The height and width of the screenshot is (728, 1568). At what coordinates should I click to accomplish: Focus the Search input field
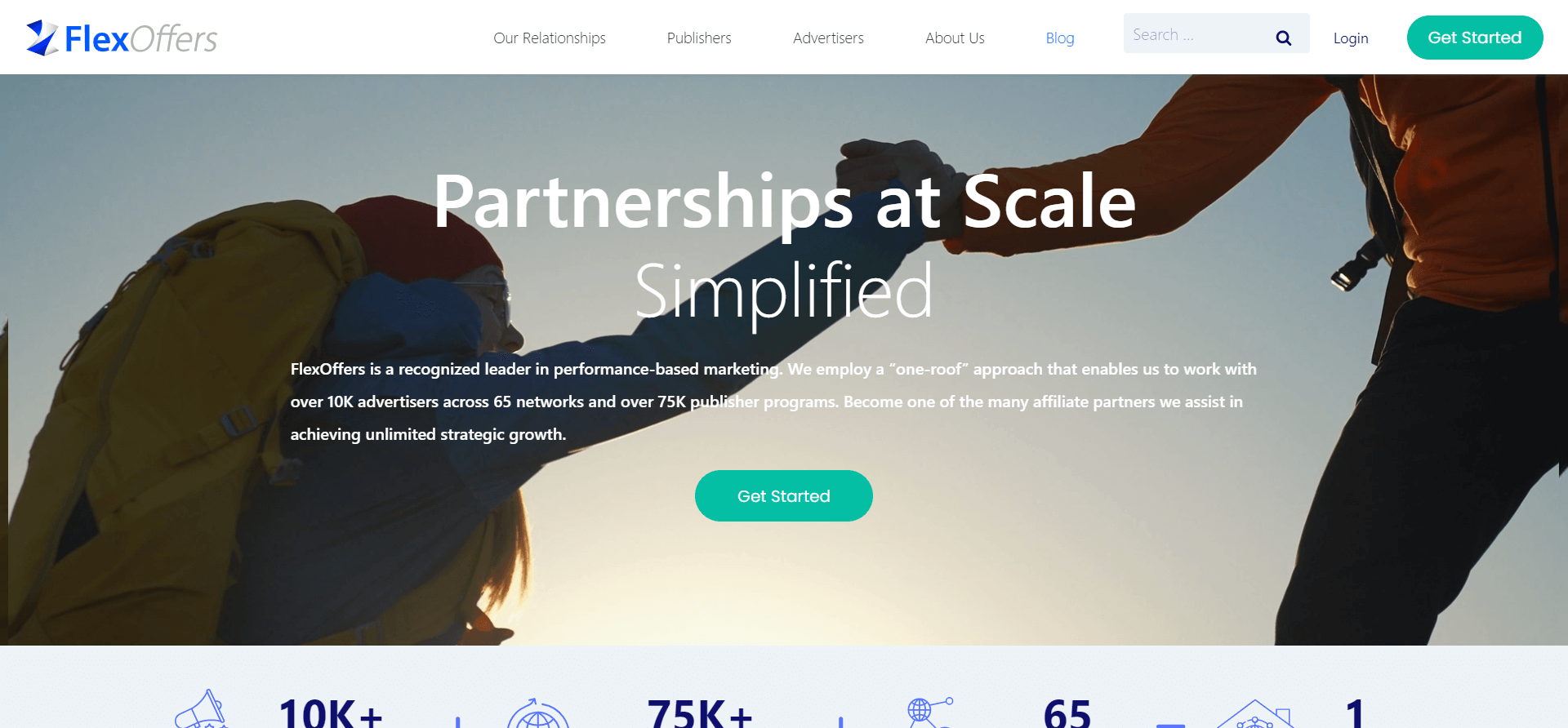click(1198, 33)
